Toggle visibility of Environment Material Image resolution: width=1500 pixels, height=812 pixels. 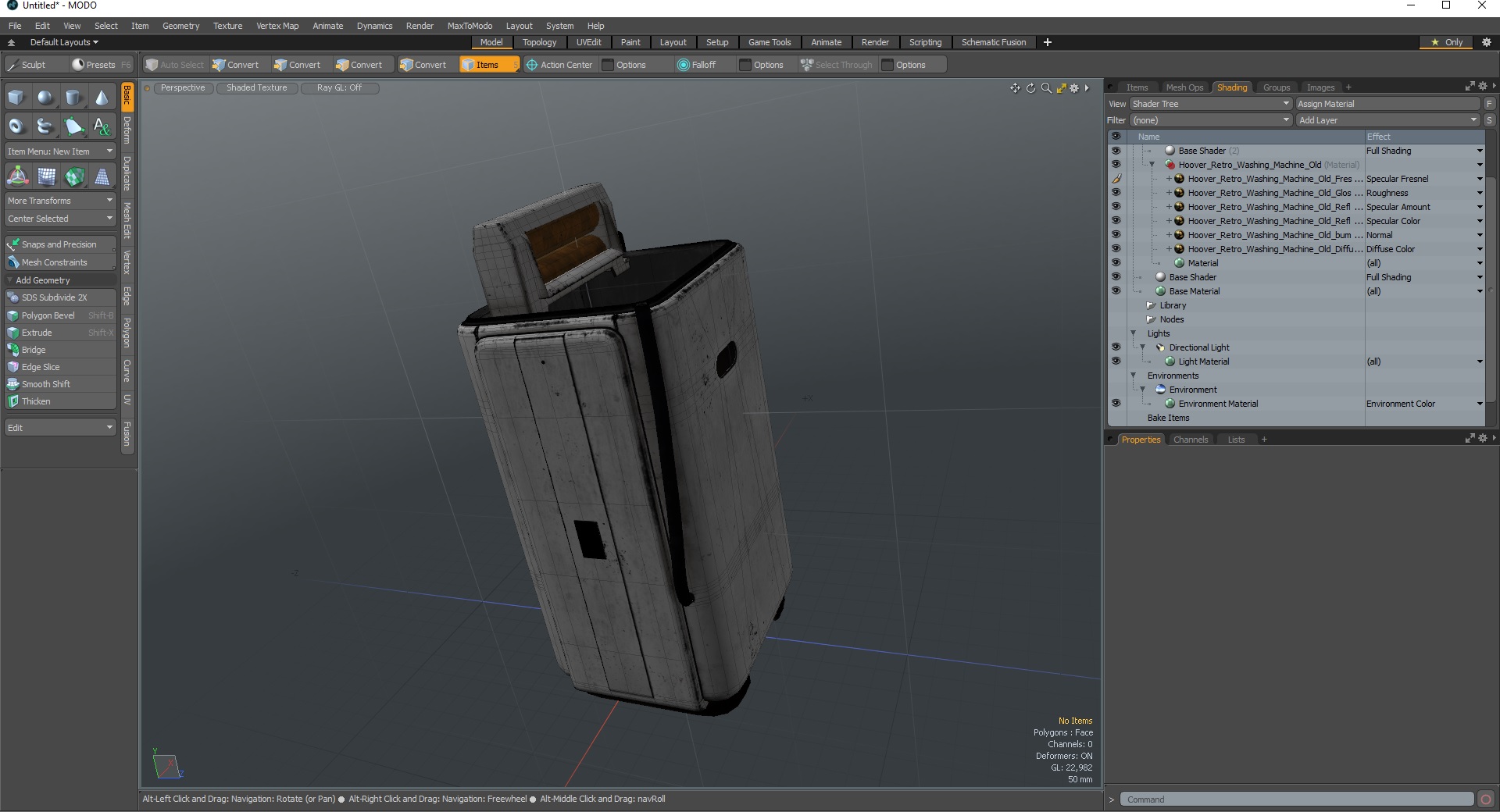coord(1116,404)
